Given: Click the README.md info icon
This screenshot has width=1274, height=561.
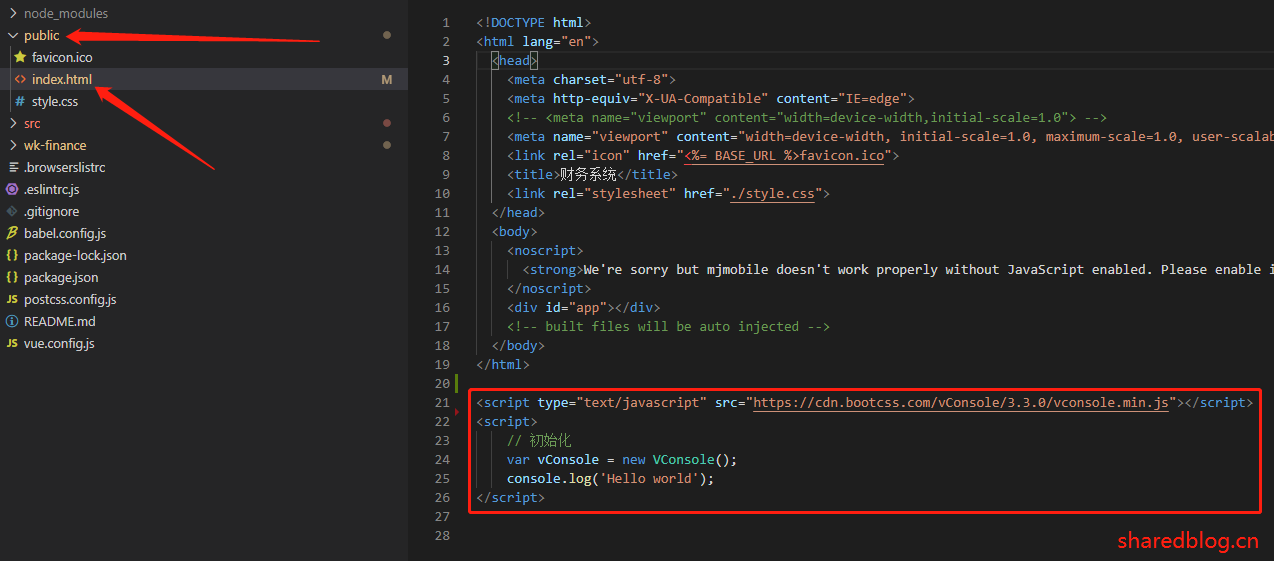Looking at the screenshot, I should [x=12, y=321].
